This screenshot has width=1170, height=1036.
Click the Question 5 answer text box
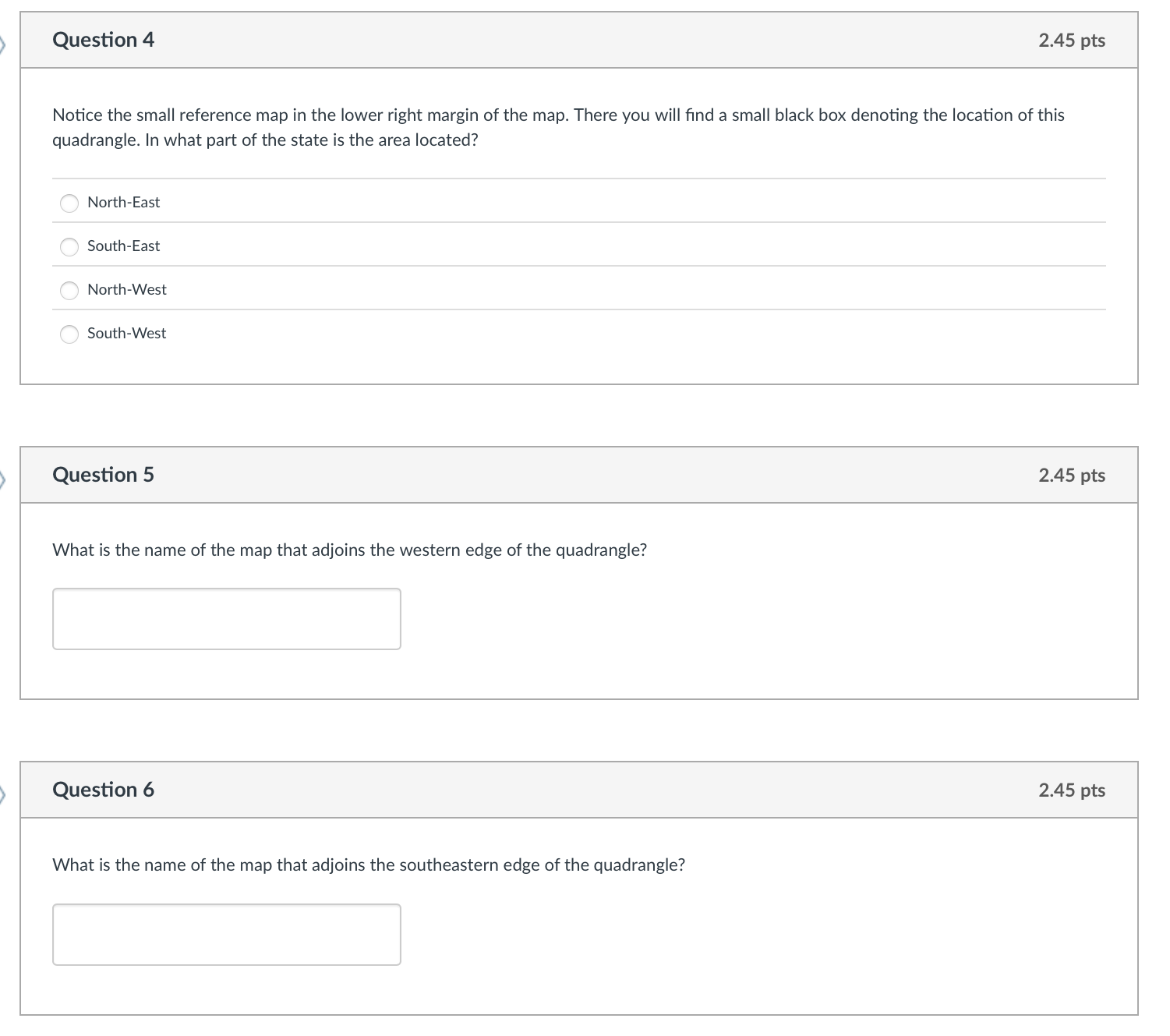coord(226,619)
